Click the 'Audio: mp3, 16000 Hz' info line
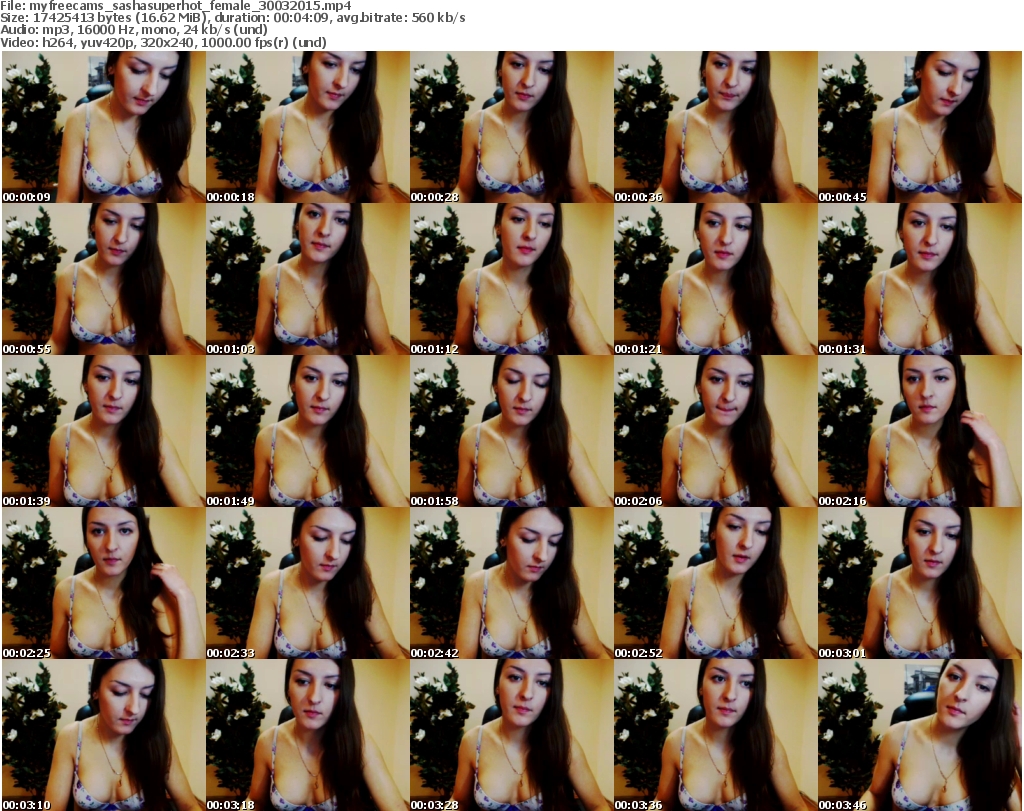1024x811 pixels. 134,30
